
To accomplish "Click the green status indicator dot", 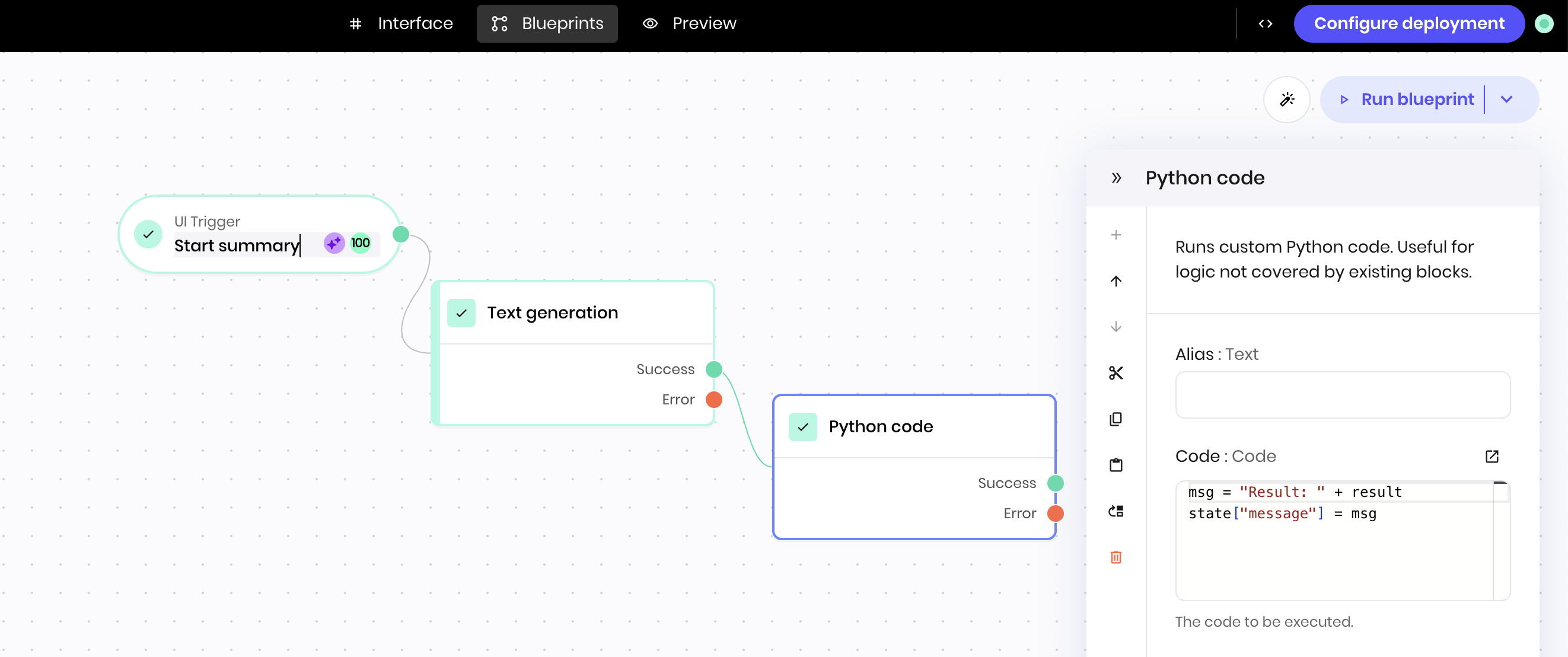I will (1544, 24).
